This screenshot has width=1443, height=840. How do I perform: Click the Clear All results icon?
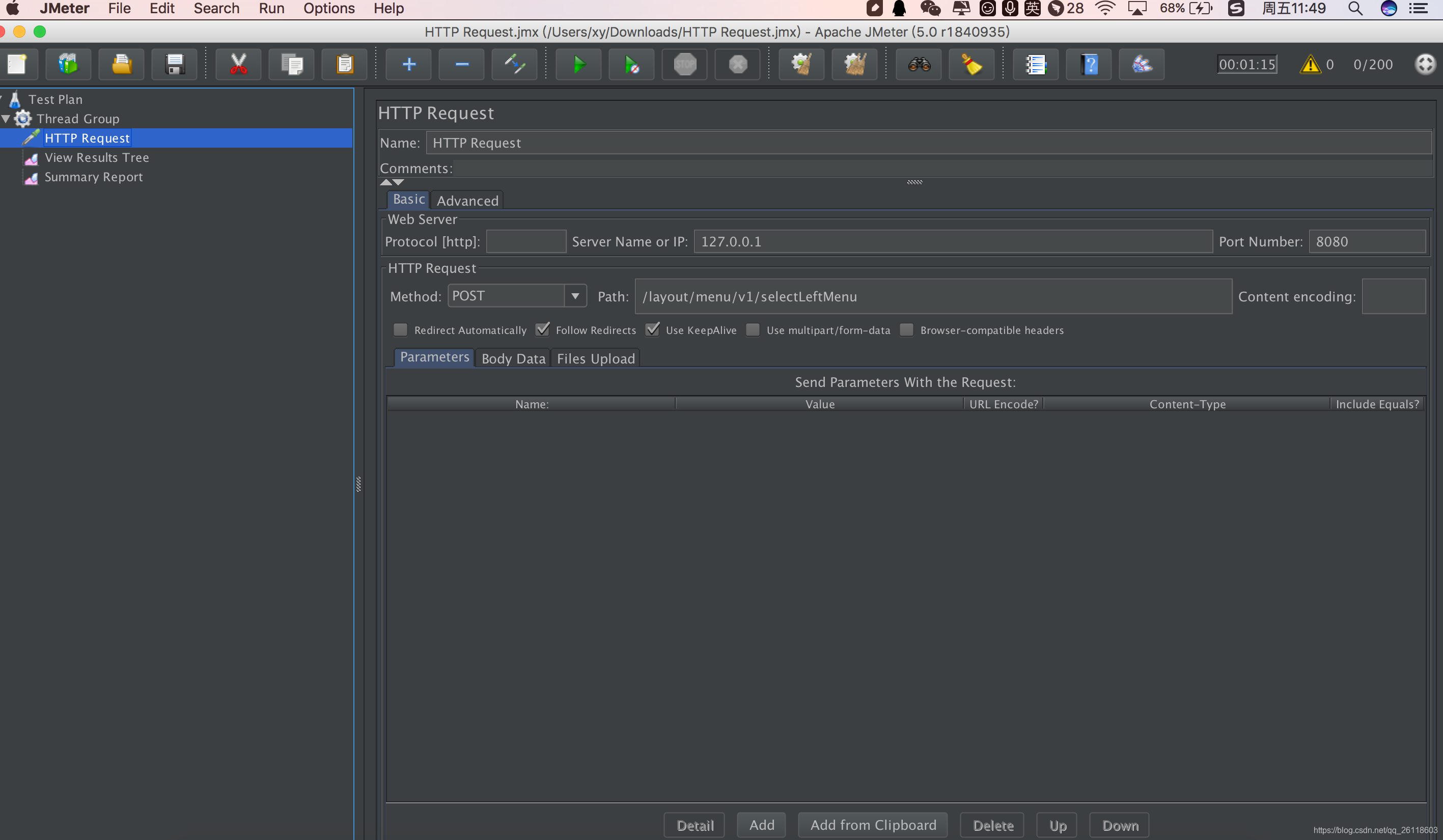click(855, 64)
